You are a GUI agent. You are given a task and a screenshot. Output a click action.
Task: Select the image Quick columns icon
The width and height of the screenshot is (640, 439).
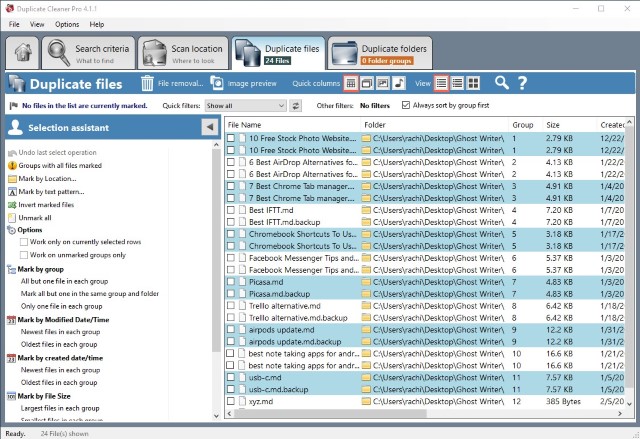[x=383, y=83]
